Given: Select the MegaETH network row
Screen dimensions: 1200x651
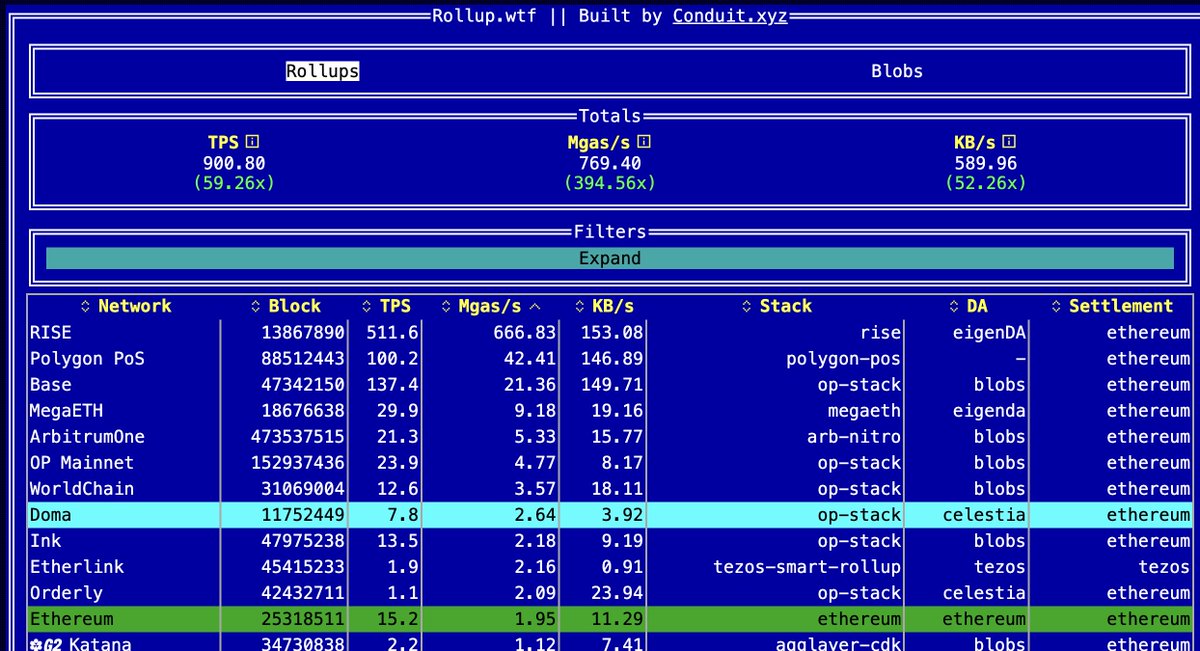Looking at the screenshot, I should point(610,411).
